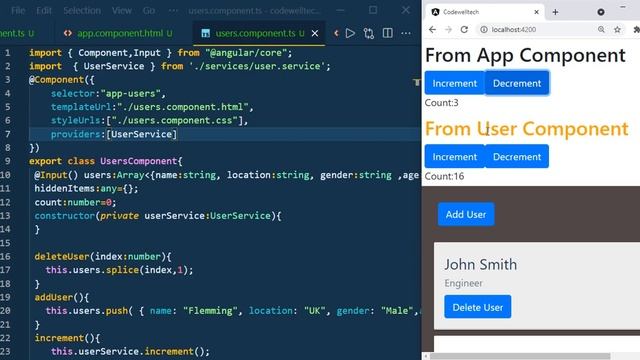Delete the John Smith user
The width and height of the screenshot is (640, 360).
tap(478, 307)
